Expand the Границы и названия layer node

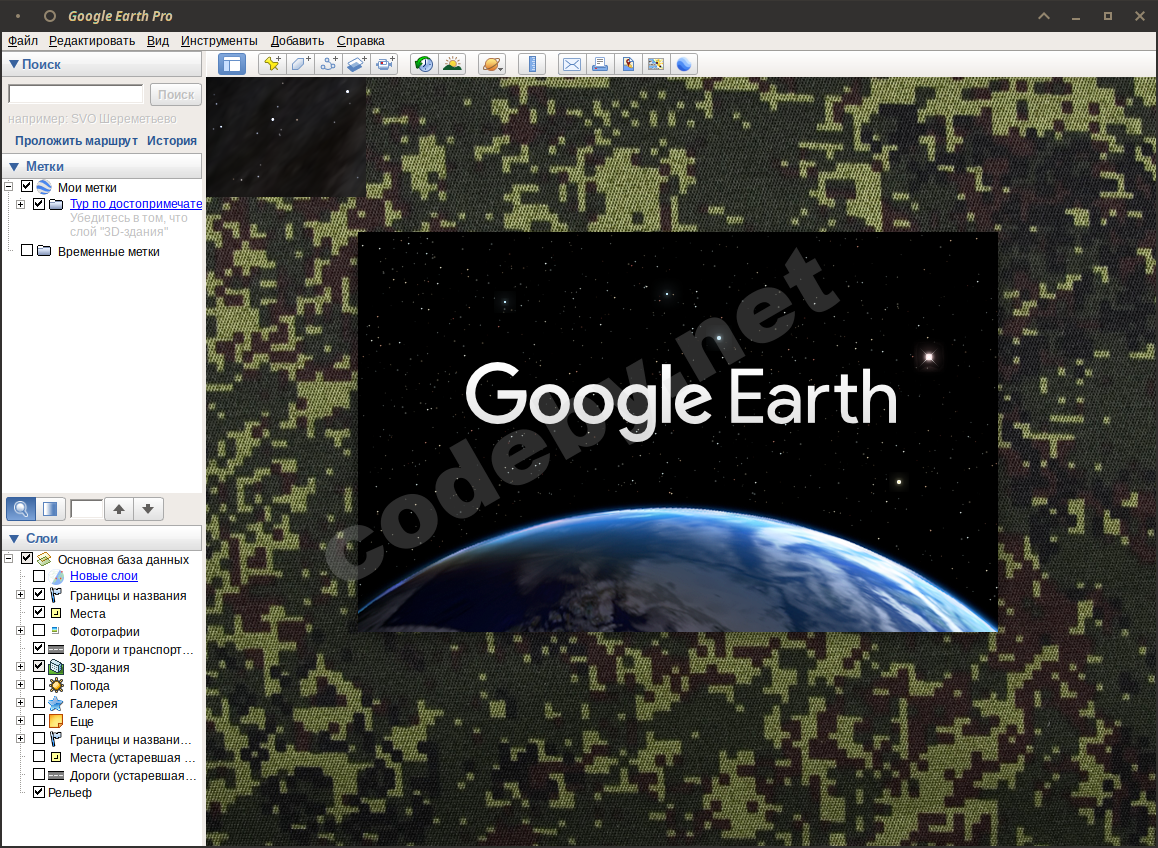pyautogui.click(x=21, y=595)
